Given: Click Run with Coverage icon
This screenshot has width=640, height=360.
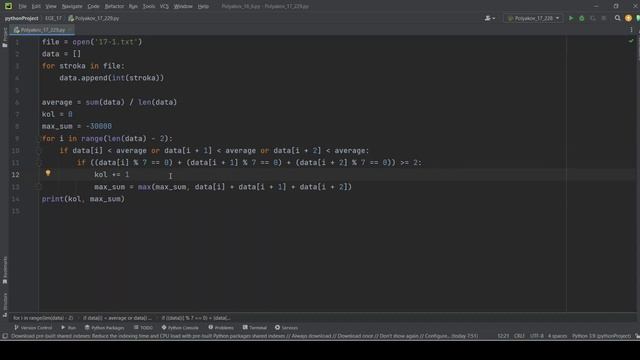Looking at the screenshot, I should point(593,18).
